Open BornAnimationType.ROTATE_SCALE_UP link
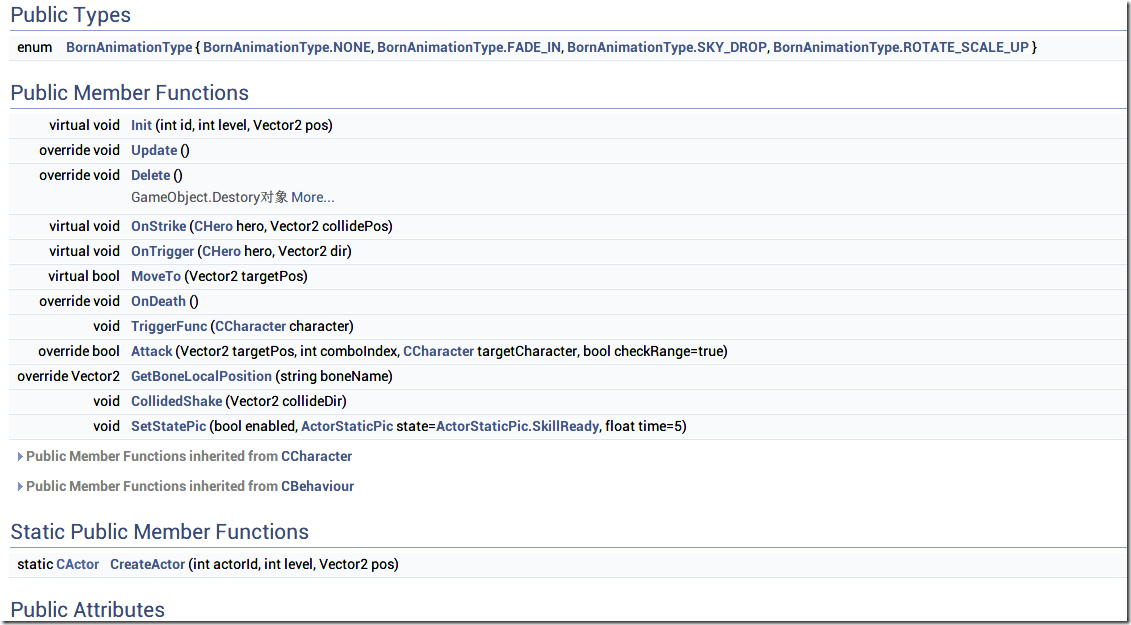Screen dimensions: 1131x625 [901, 48]
